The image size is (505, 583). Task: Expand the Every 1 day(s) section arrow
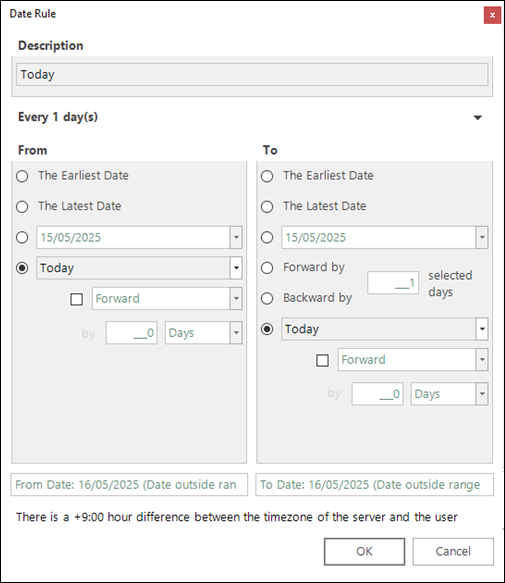478,117
